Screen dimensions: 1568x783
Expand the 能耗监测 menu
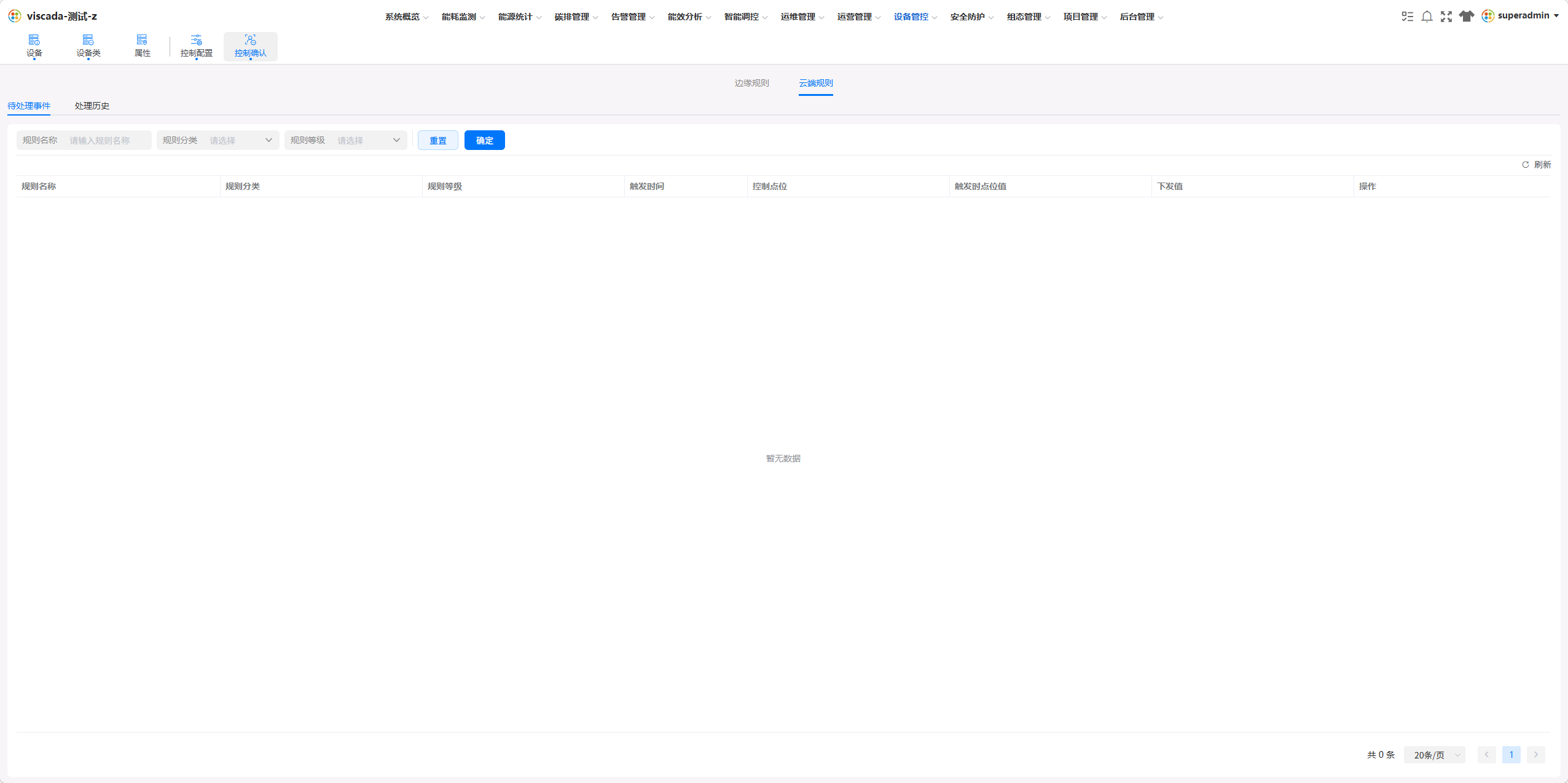[463, 17]
